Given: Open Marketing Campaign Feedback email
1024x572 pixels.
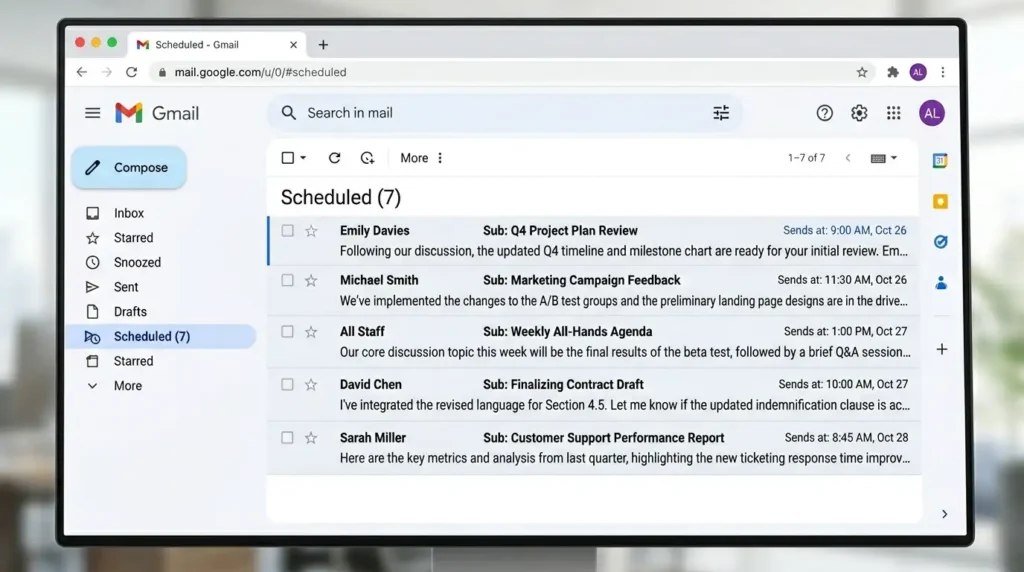Looking at the screenshot, I should coord(593,291).
